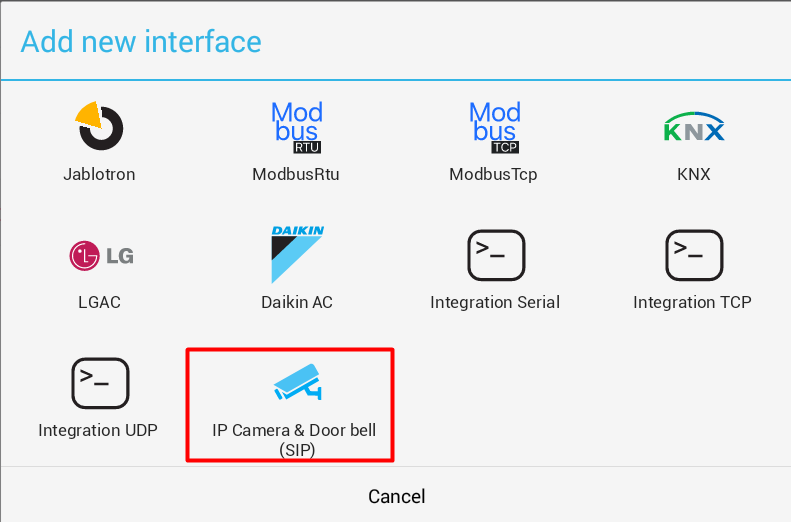The width and height of the screenshot is (791, 522).
Task: Click the "LGAC" text label
Action: pyautogui.click(x=99, y=302)
